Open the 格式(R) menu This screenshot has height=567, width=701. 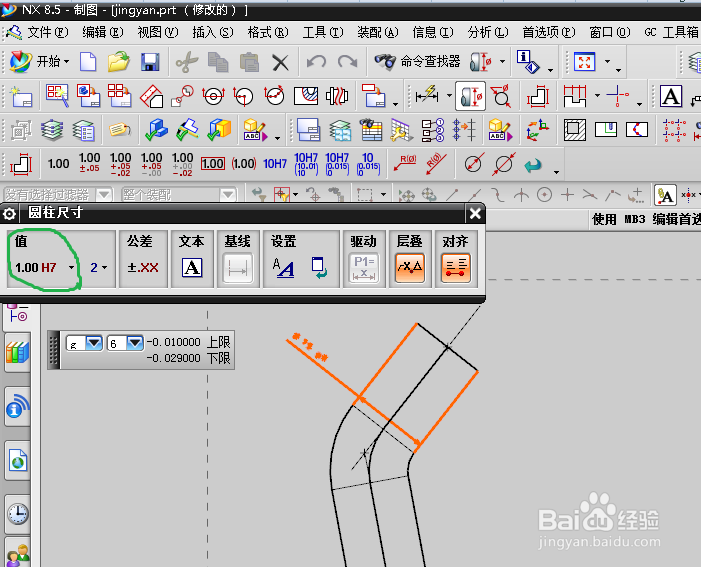point(268,32)
